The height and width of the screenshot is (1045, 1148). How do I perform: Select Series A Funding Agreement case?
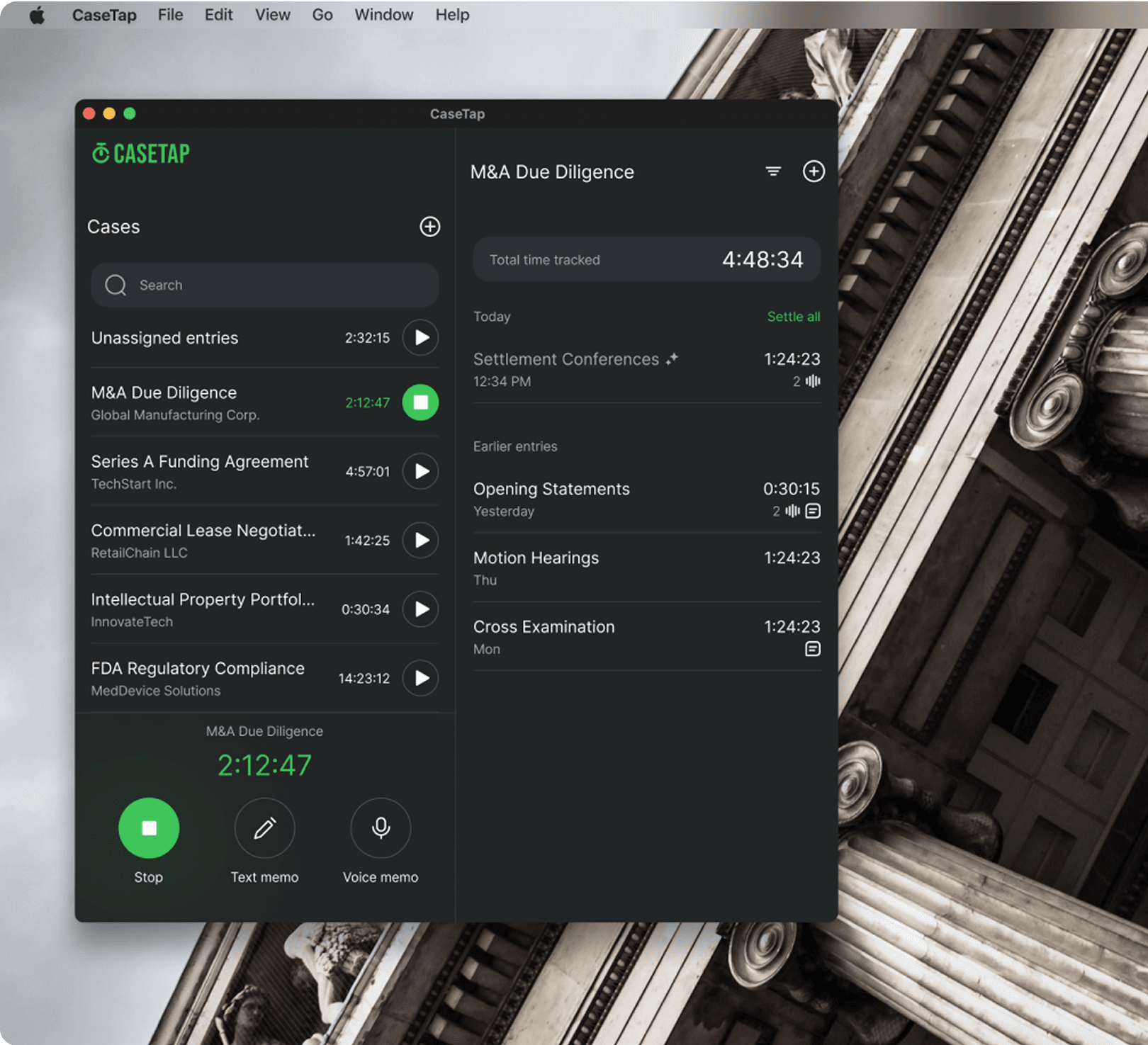point(264,471)
